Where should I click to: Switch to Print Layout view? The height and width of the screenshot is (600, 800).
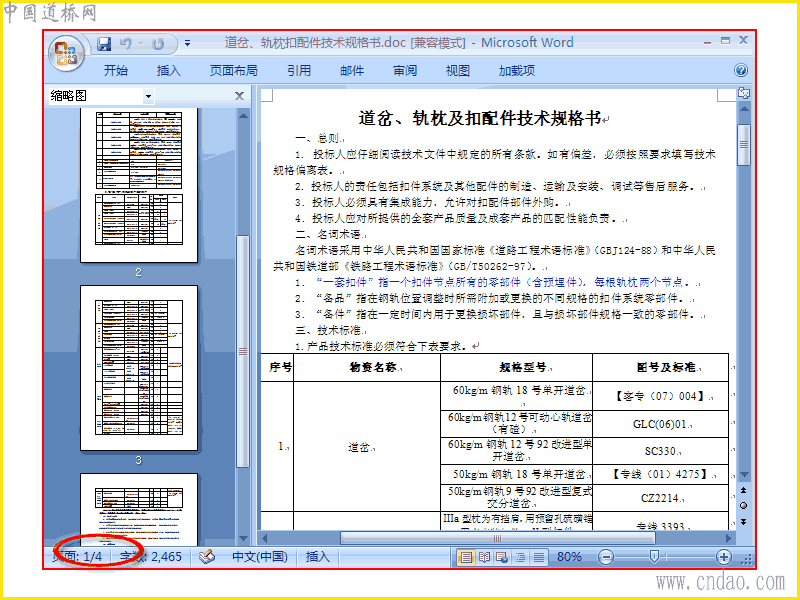[x=466, y=557]
